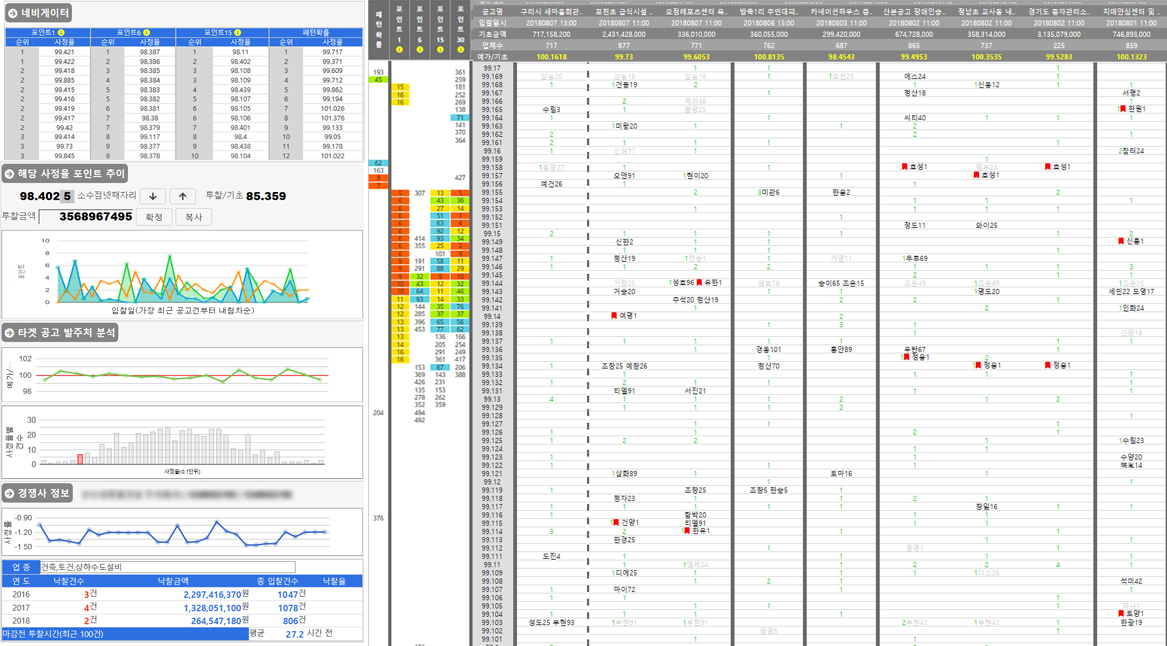Open the 포천초 급식시설 announcement column header
This screenshot has height=646, width=1167.
click(x=624, y=12)
